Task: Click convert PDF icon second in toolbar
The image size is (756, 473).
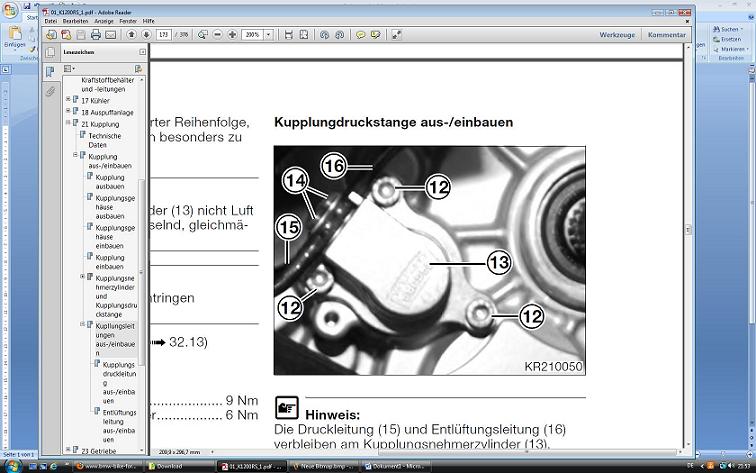Action: tap(66, 35)
